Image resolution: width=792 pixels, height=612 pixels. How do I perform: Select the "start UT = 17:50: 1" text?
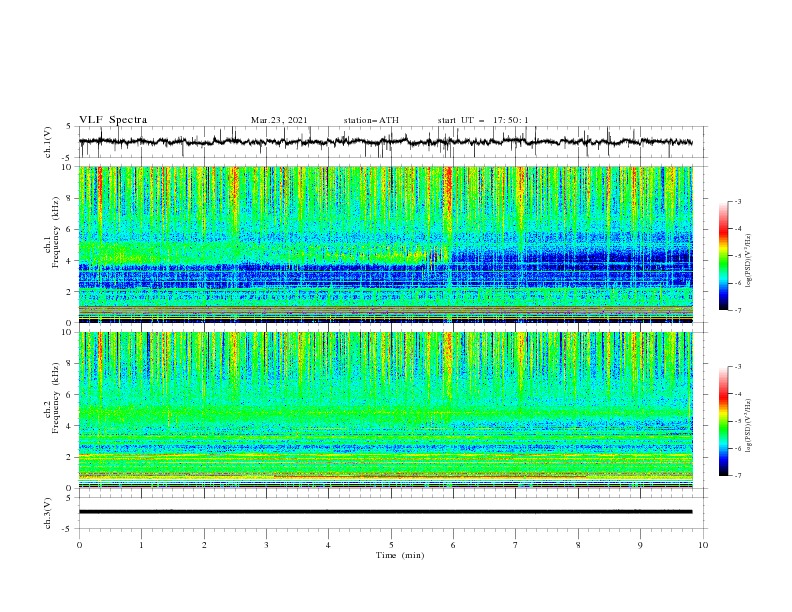[x=483, y=120]
